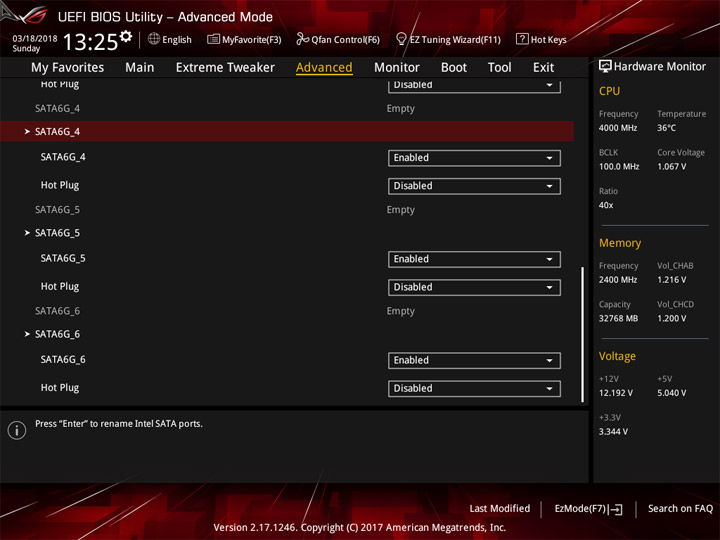This screenshot has height=540, width=720.
Task: Click the CPU temperature value 36°C
Action: coord(666,128)
